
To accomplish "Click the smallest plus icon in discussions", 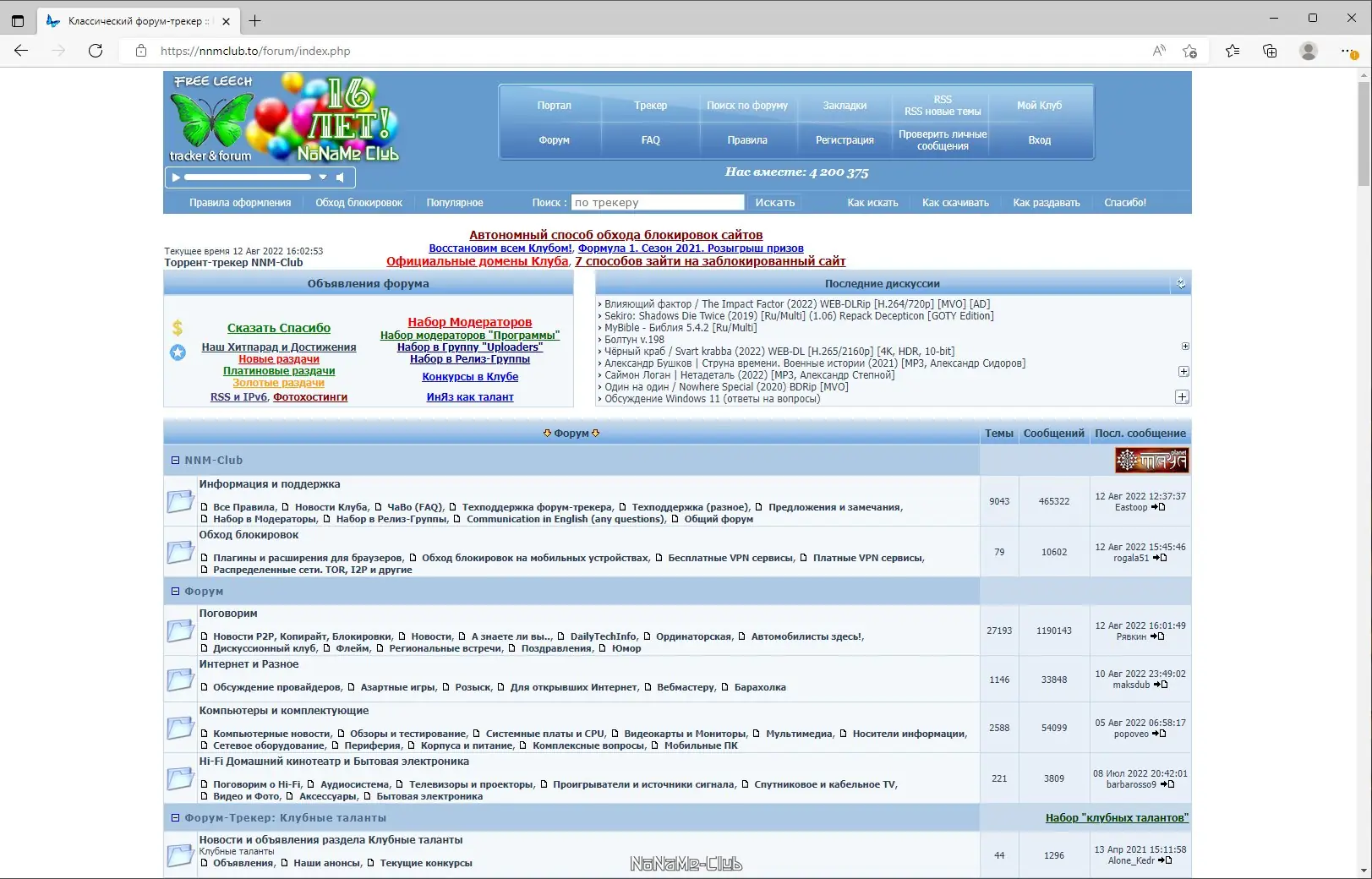I will [1185, 346].
